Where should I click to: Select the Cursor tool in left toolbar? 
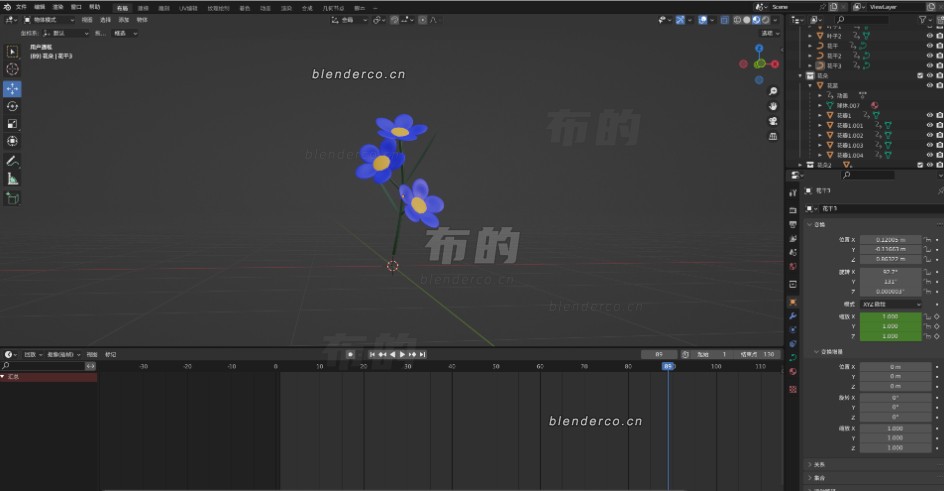click(12, 69)
